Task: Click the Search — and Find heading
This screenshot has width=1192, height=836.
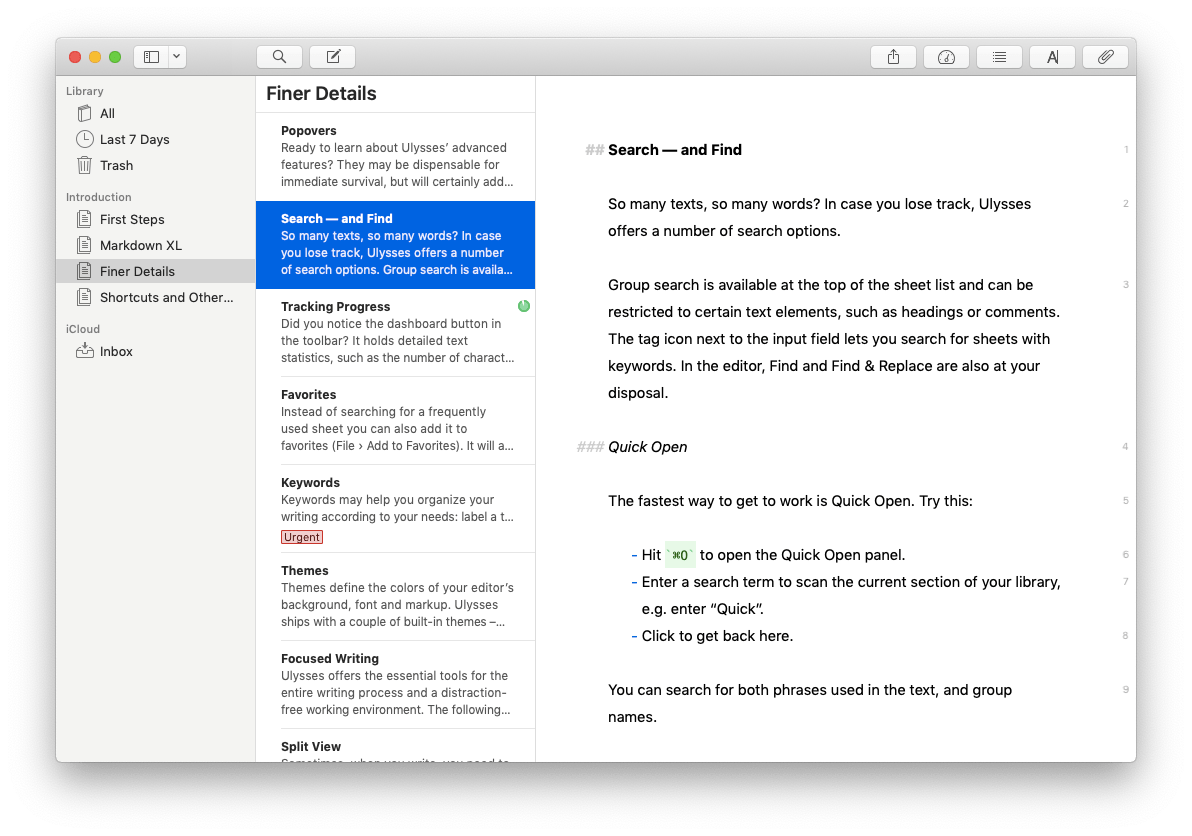Action: pyautogui.click(x=674, y=150)
